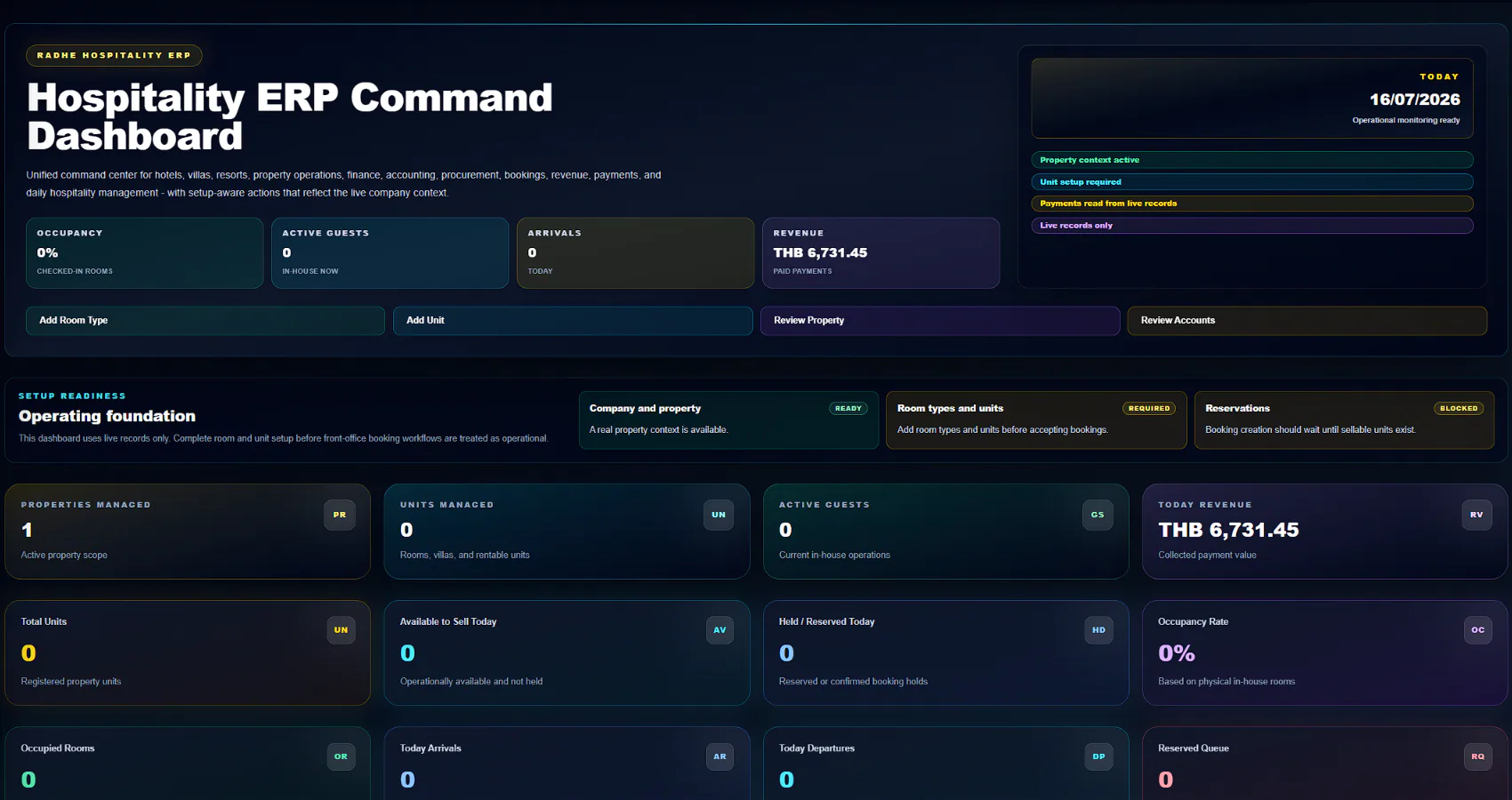The width and height of the screenshot is (1512, 800).
Task: Click the AR icon on Today Arrivals card
Action: (720, 756)
